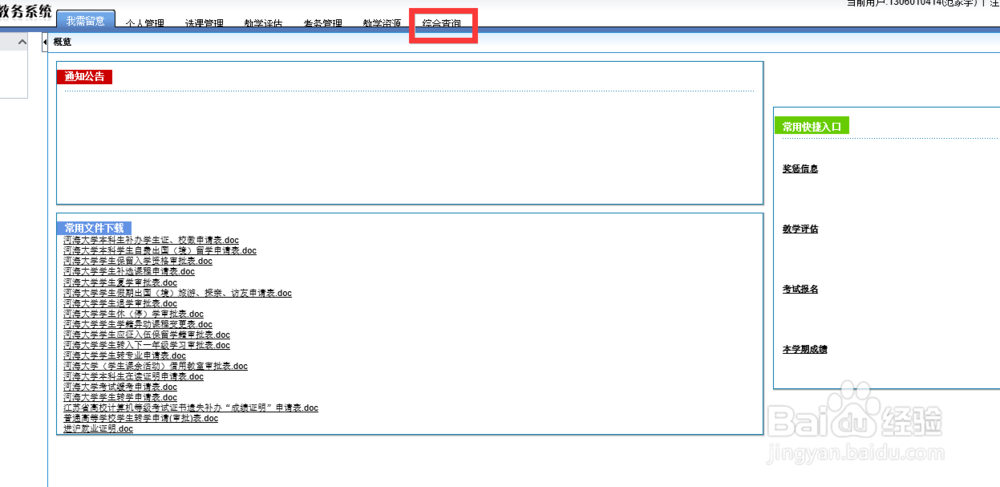Download 普通高等学校学生转学申请(审批)表.doc
The height and width of the screenshot is (487, 1000).
pyautogui.click(x=140, y=419)
